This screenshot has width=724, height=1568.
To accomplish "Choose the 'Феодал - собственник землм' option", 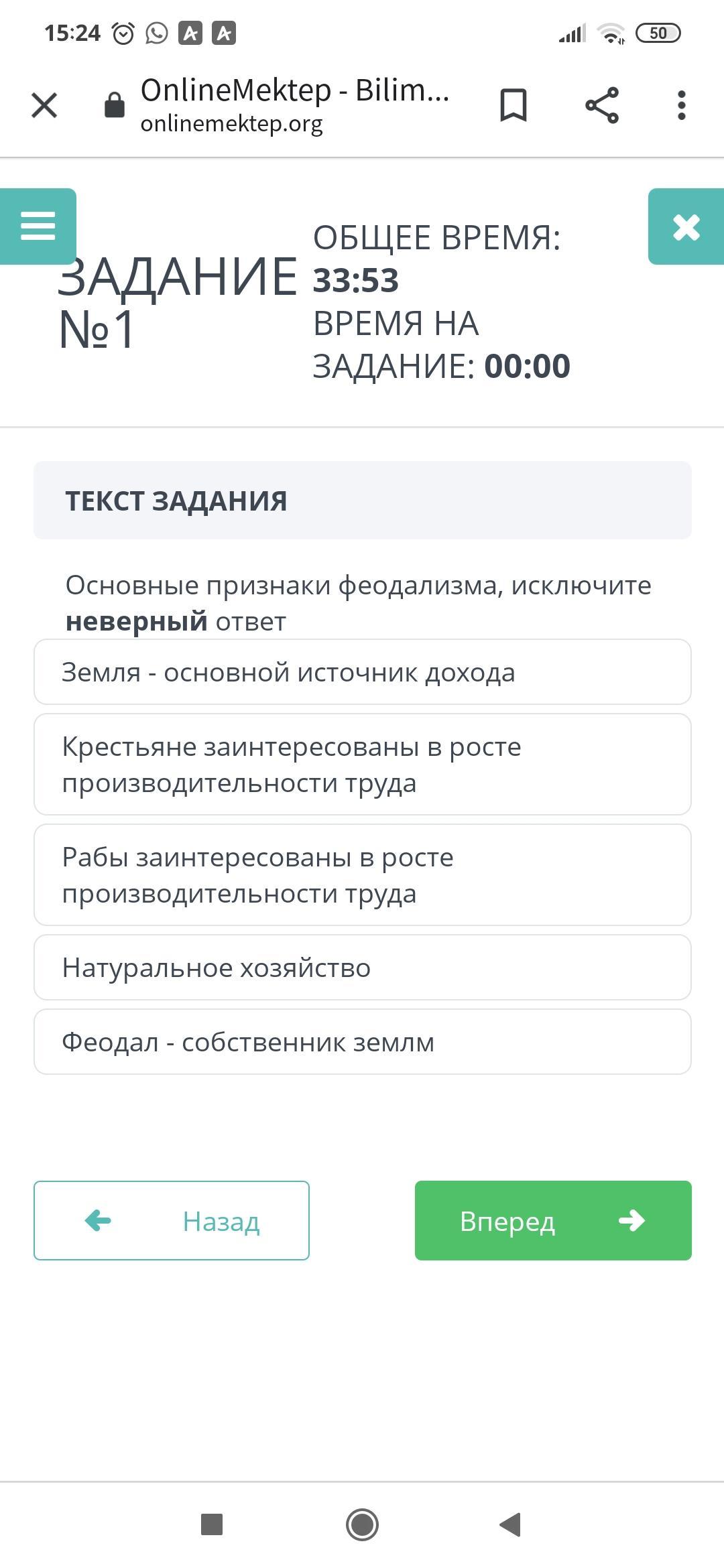I will (x=362, y=1042).
